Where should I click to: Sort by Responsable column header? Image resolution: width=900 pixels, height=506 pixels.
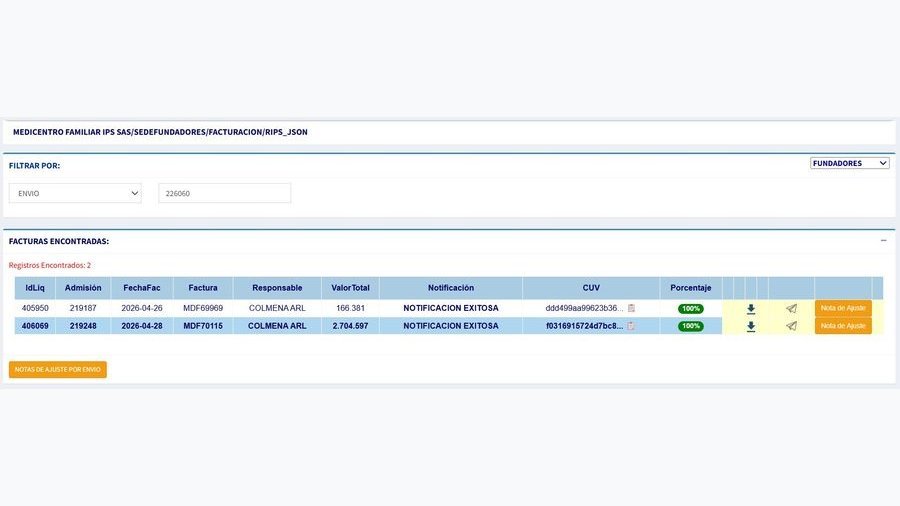[277, 288]
